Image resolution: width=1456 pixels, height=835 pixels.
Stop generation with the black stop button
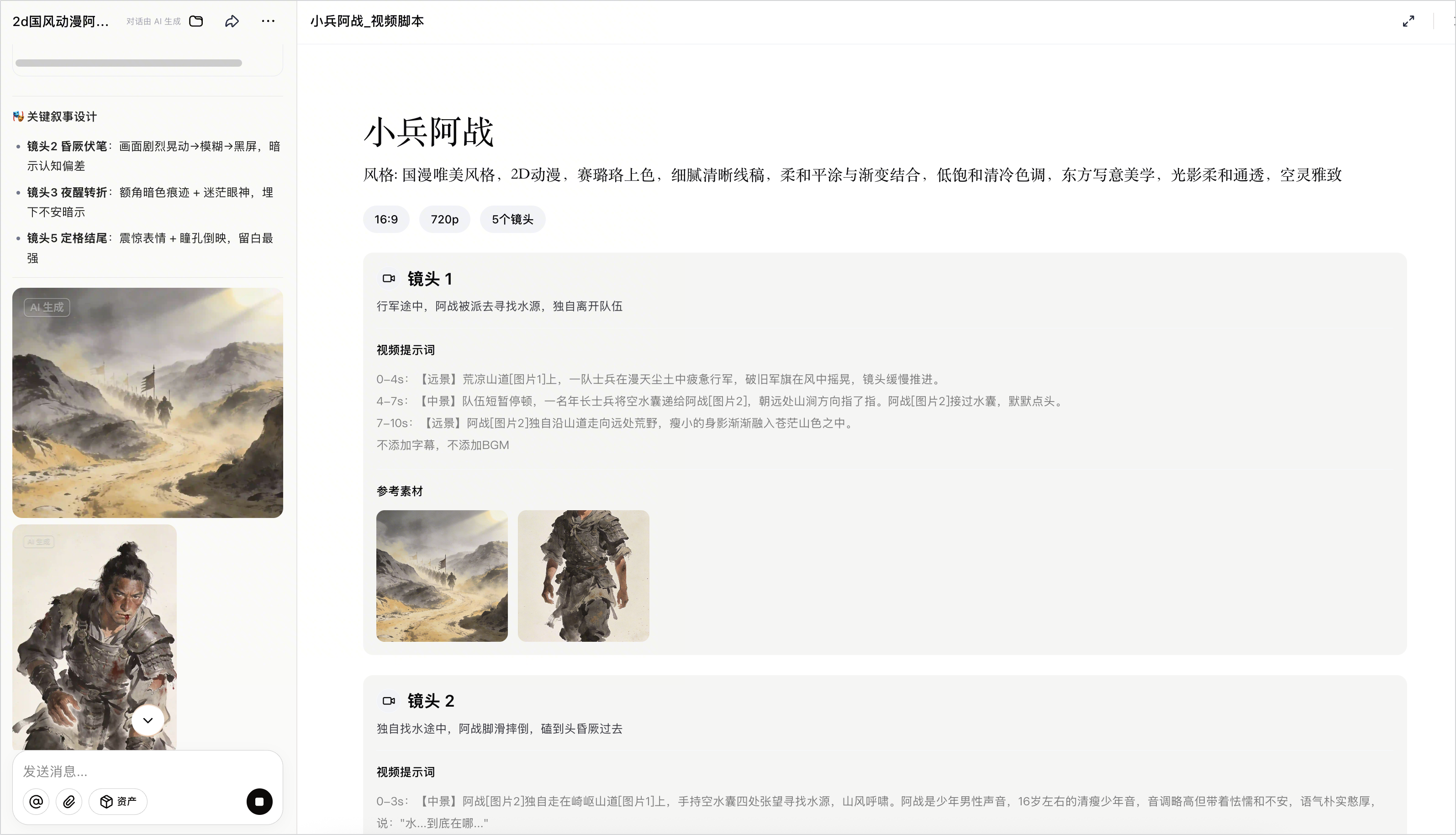[259, 801]
